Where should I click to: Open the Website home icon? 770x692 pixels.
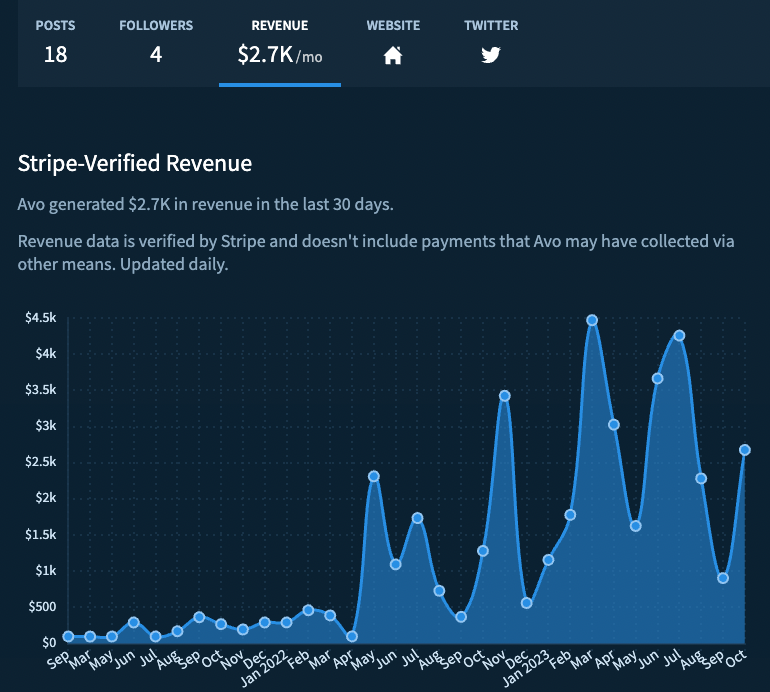393,55
